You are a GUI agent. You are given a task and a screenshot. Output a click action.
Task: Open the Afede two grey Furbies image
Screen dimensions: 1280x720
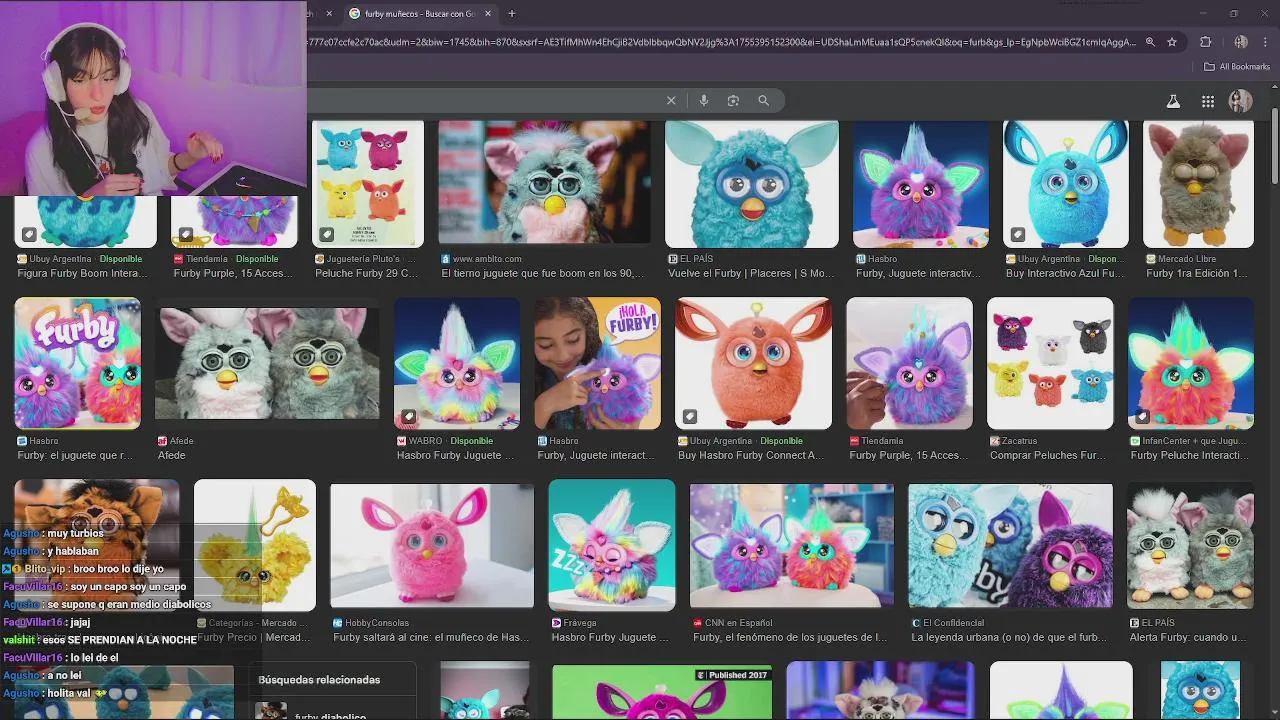[267, 363]
